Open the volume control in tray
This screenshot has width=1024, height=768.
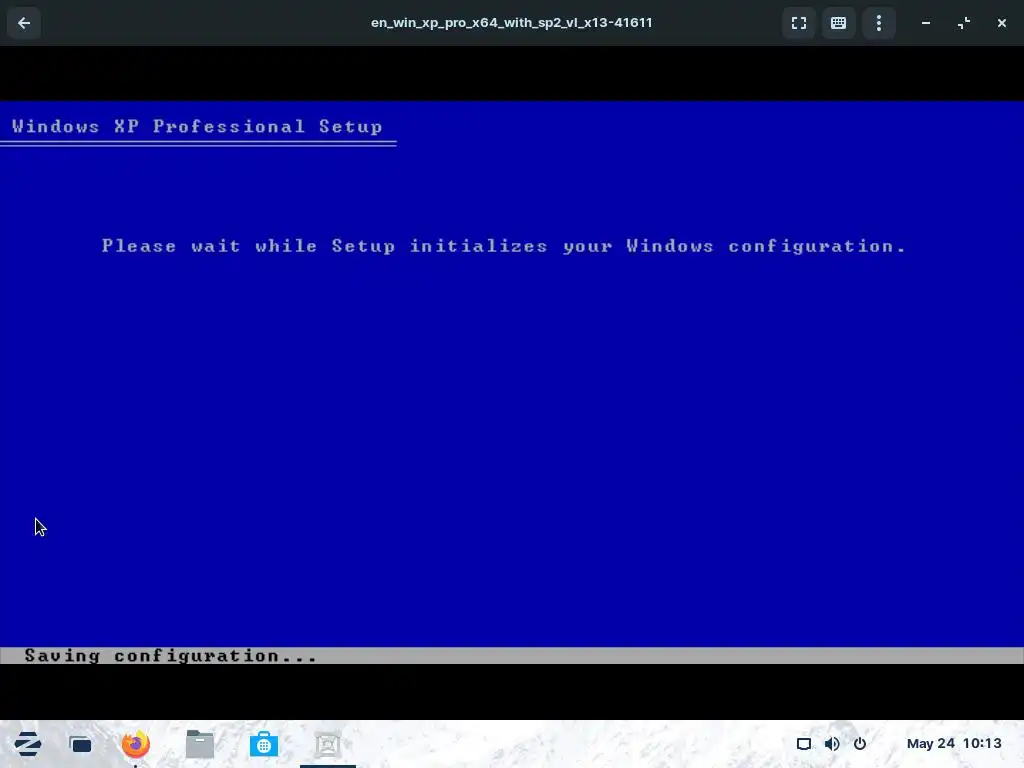832,744
